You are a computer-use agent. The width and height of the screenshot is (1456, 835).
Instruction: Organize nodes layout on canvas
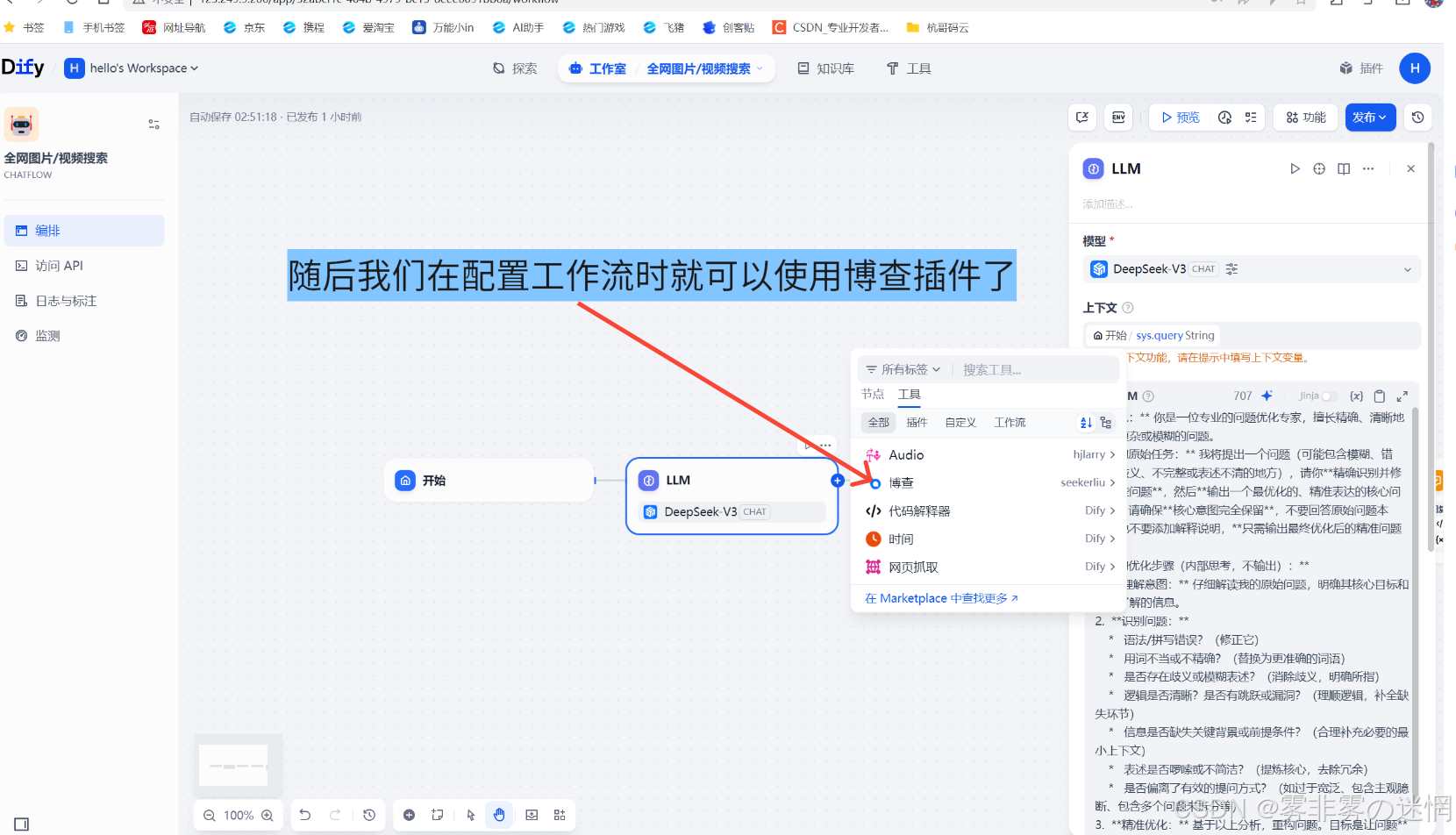coord(560,815)
